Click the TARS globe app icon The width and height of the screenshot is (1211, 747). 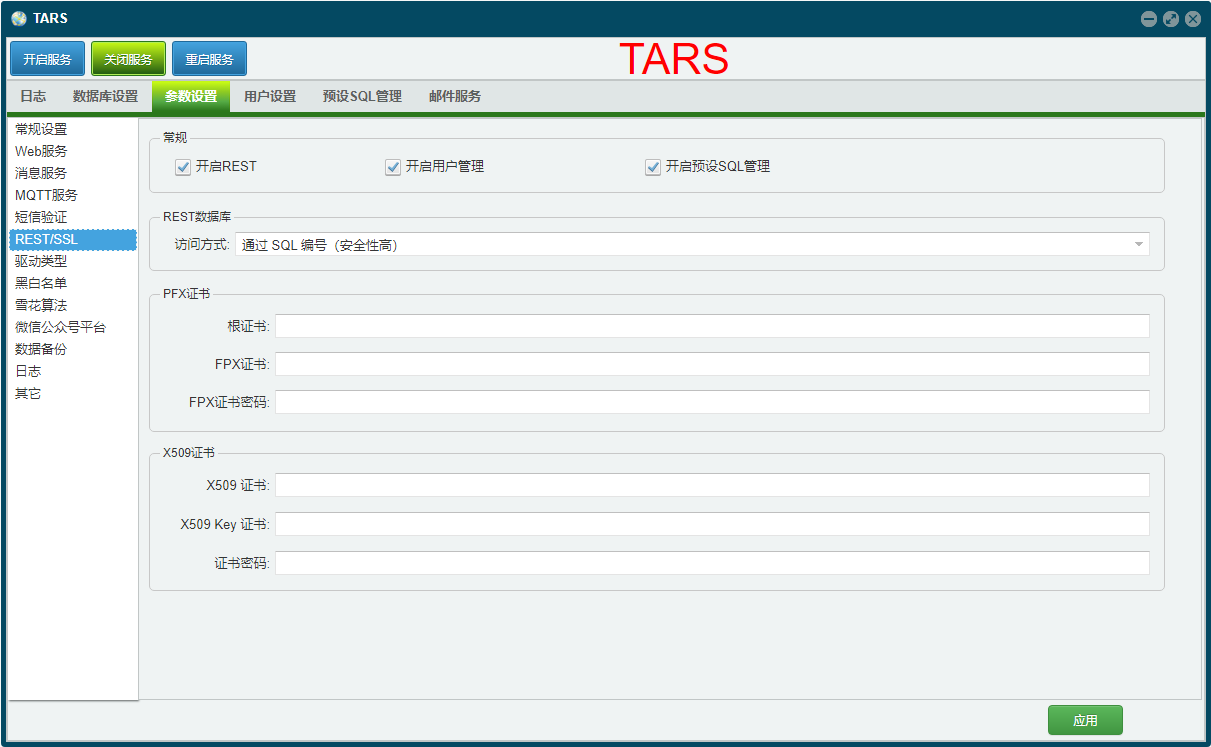click(x=19, y=19)
